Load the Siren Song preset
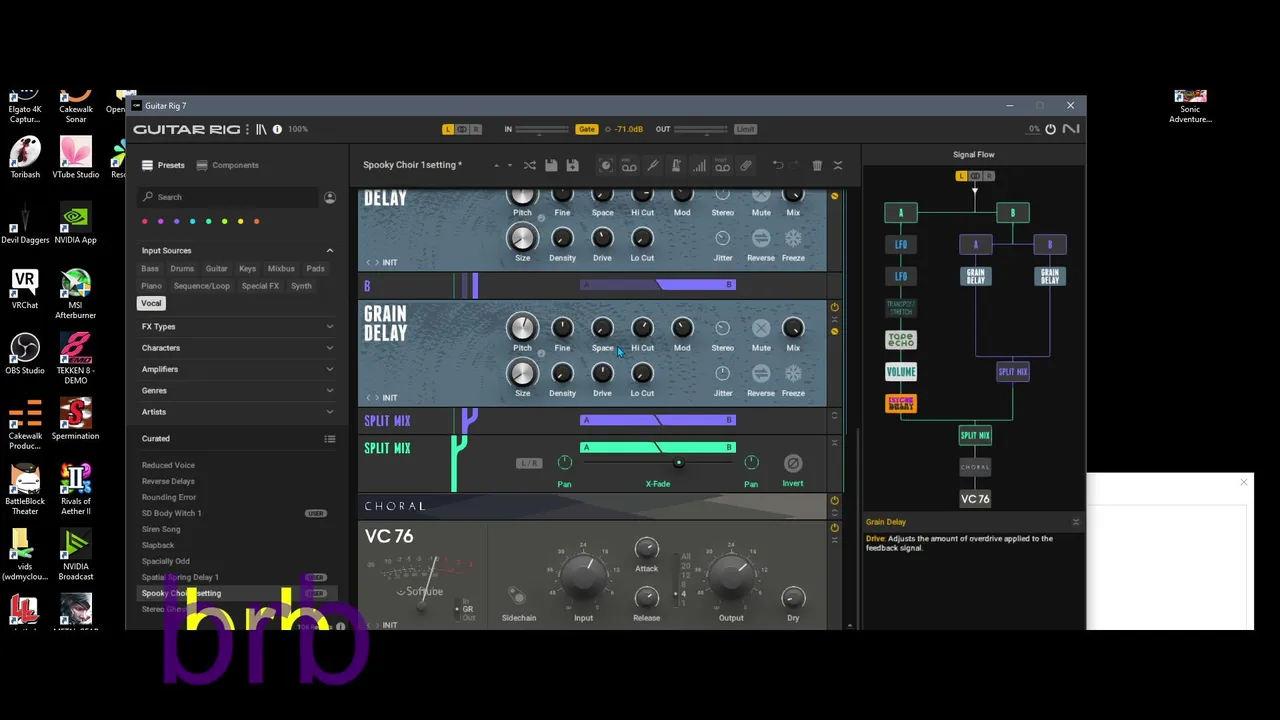Screen dimensions: 1280x720 click(161, 529)
